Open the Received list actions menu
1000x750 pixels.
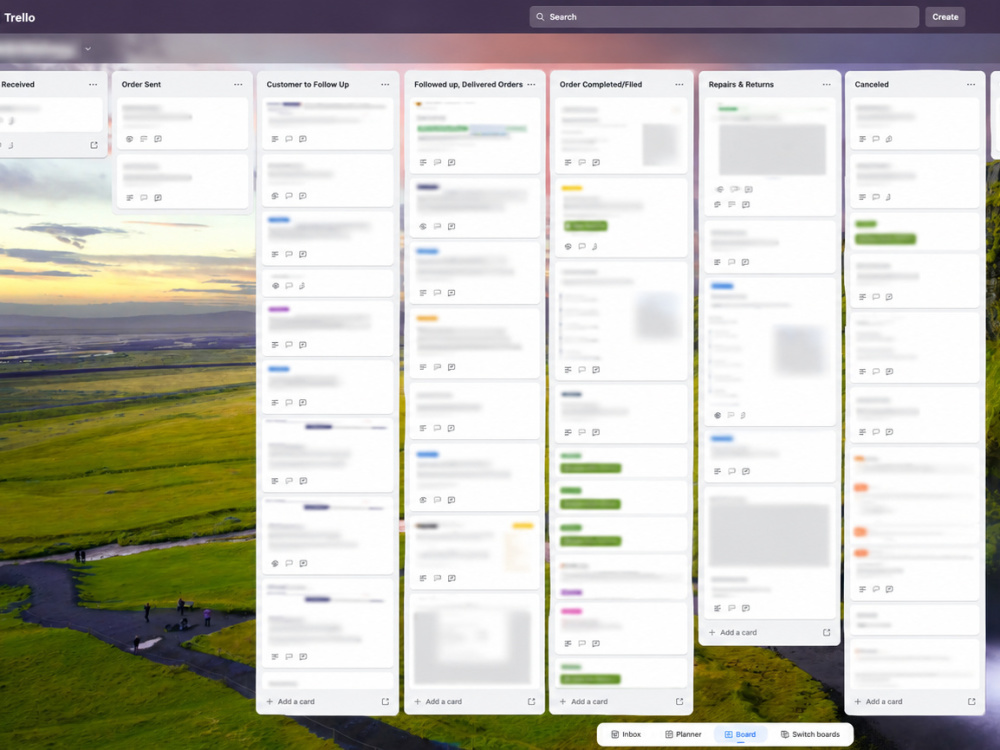(93, 85)
